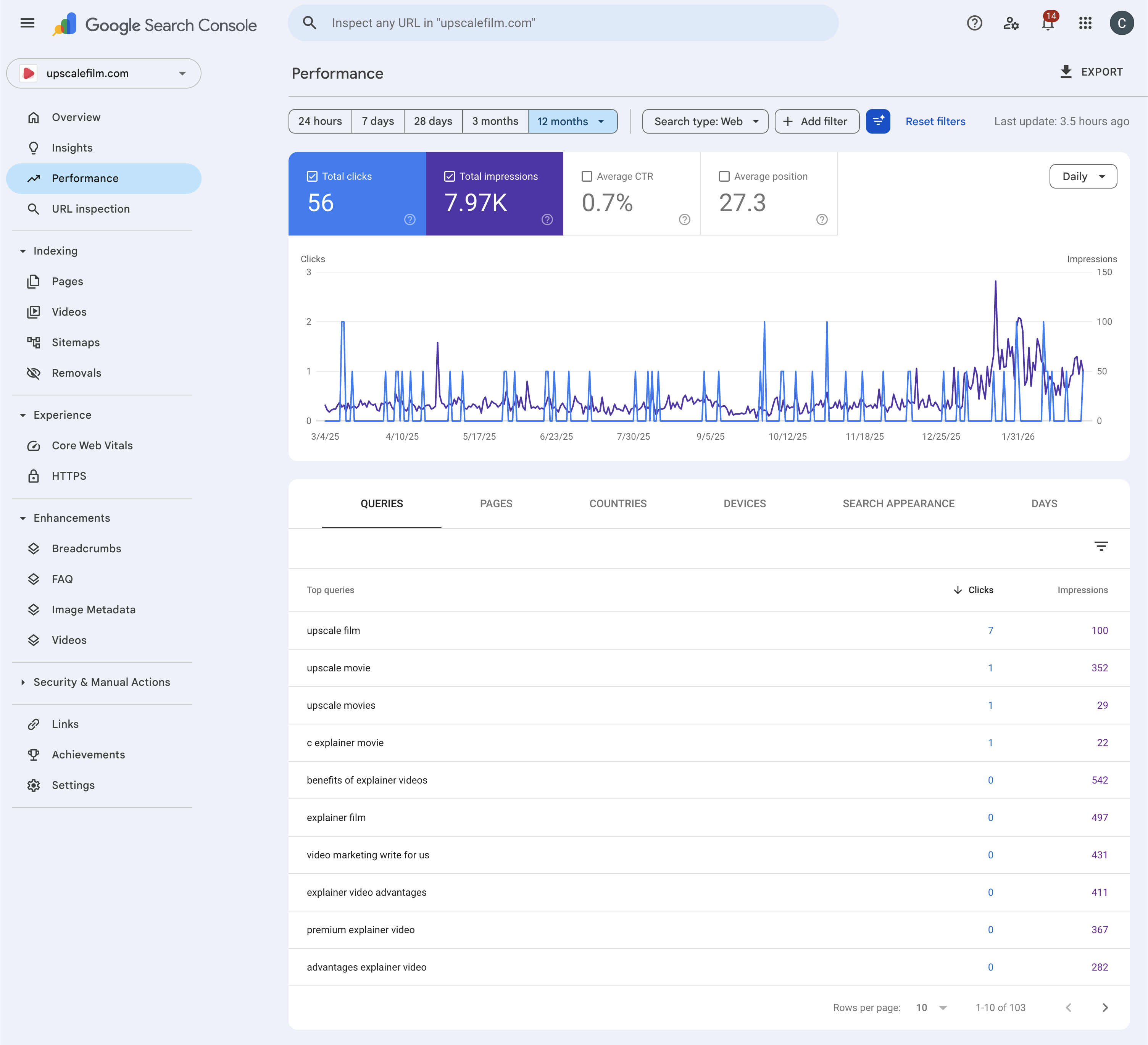The height and width of the screenshot is (1045, 1148).
Task: Open the Google apps grid icon
Action: click(1085, 23)
